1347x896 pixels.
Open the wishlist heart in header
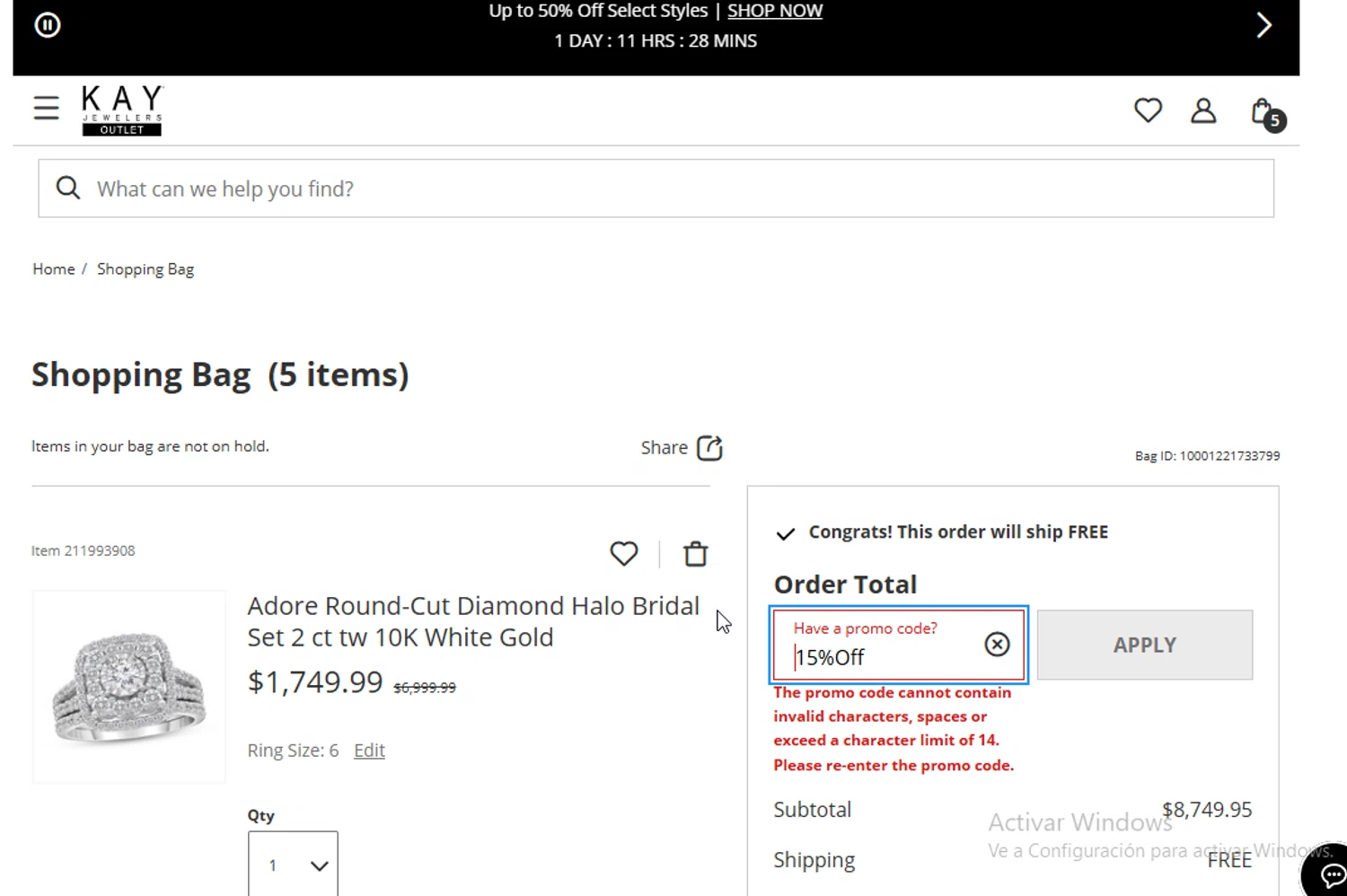click(1148, 110)
